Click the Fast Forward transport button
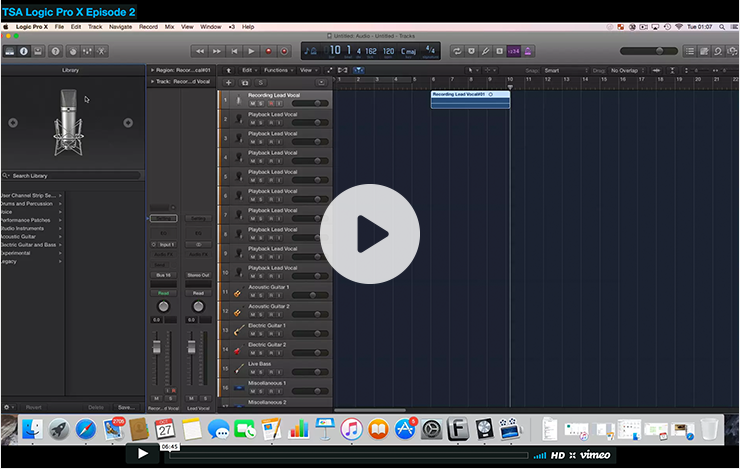Image resolution: width=740 pixels, height=470 pixels. click(x=217, y=51)
